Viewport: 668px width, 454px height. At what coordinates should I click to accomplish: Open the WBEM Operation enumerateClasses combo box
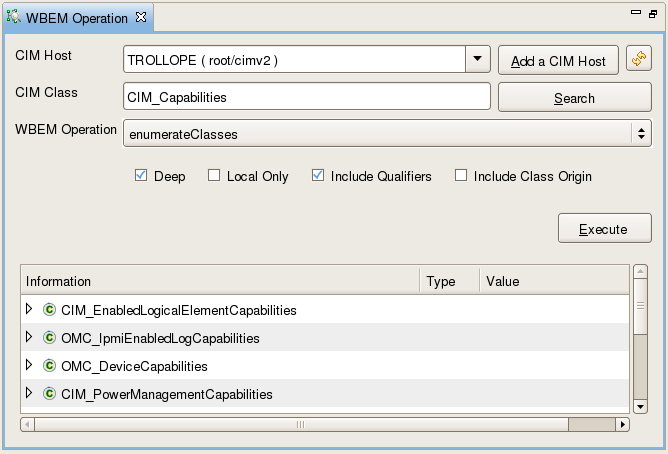click(387, 134)
